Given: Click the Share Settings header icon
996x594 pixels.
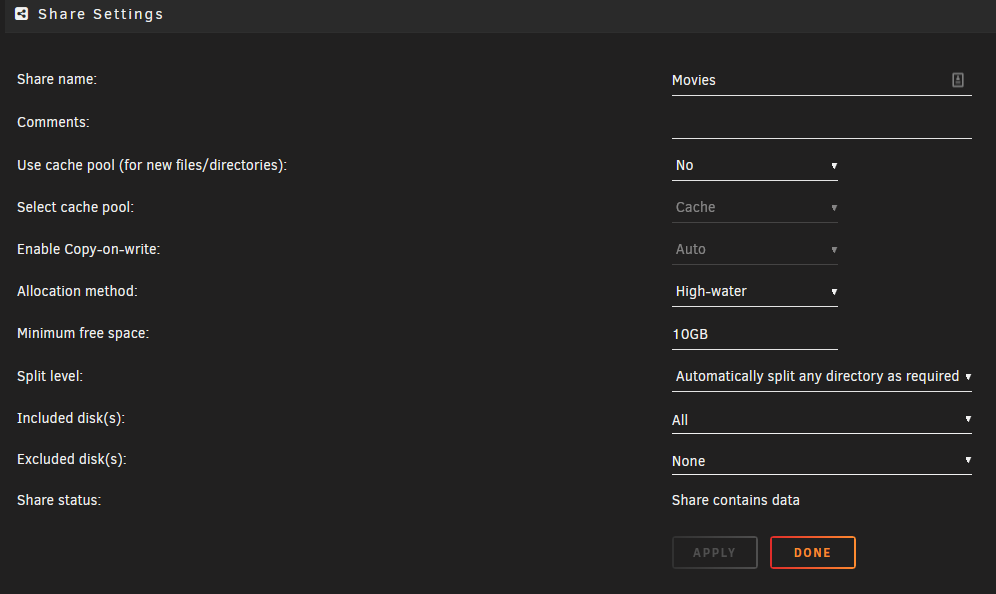Looking at the screenshot, I should (x=22, y=13).
